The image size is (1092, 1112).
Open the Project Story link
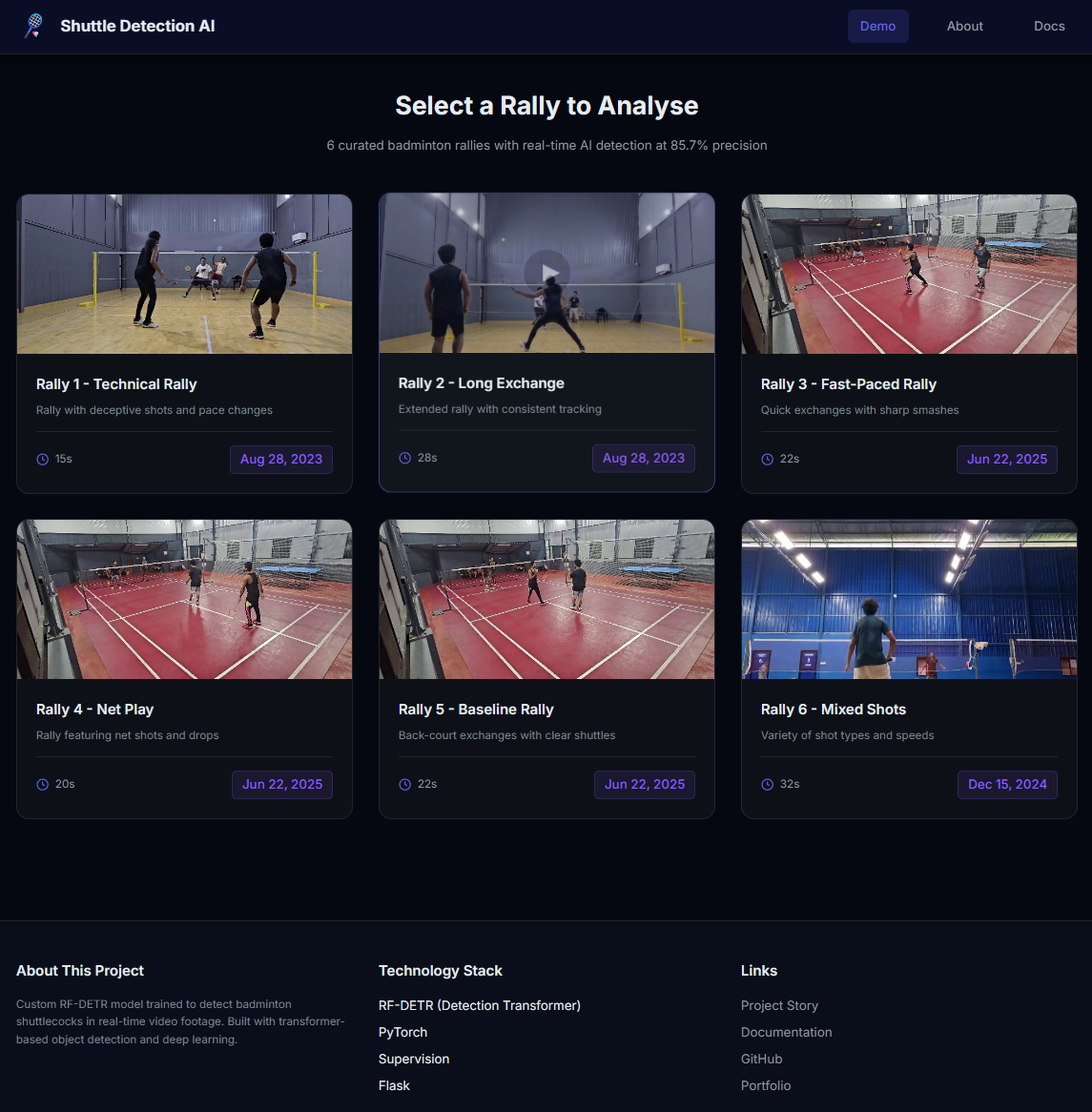point(779,1005)
